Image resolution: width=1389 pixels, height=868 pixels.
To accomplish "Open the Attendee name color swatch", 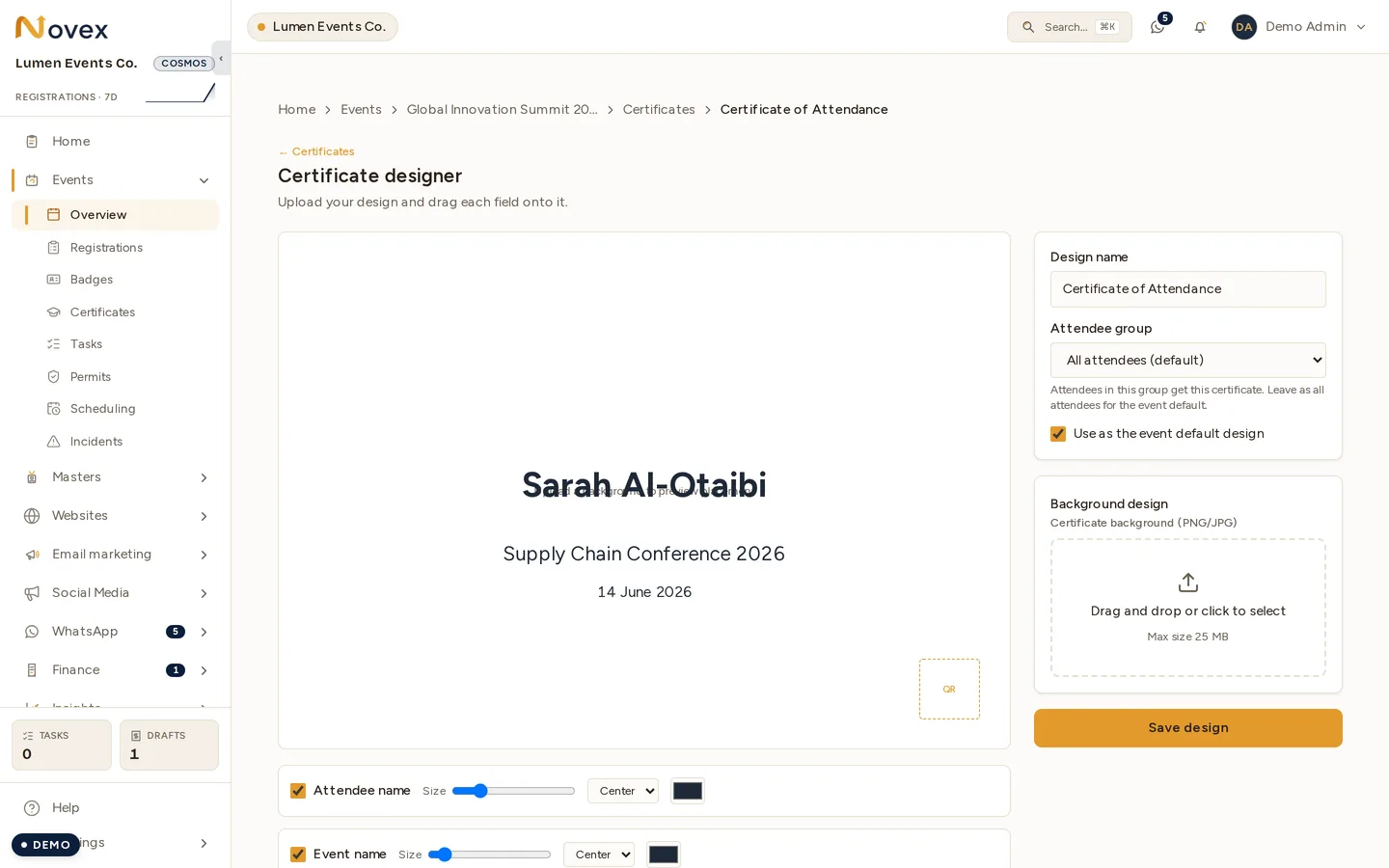I will coord(688,791).
